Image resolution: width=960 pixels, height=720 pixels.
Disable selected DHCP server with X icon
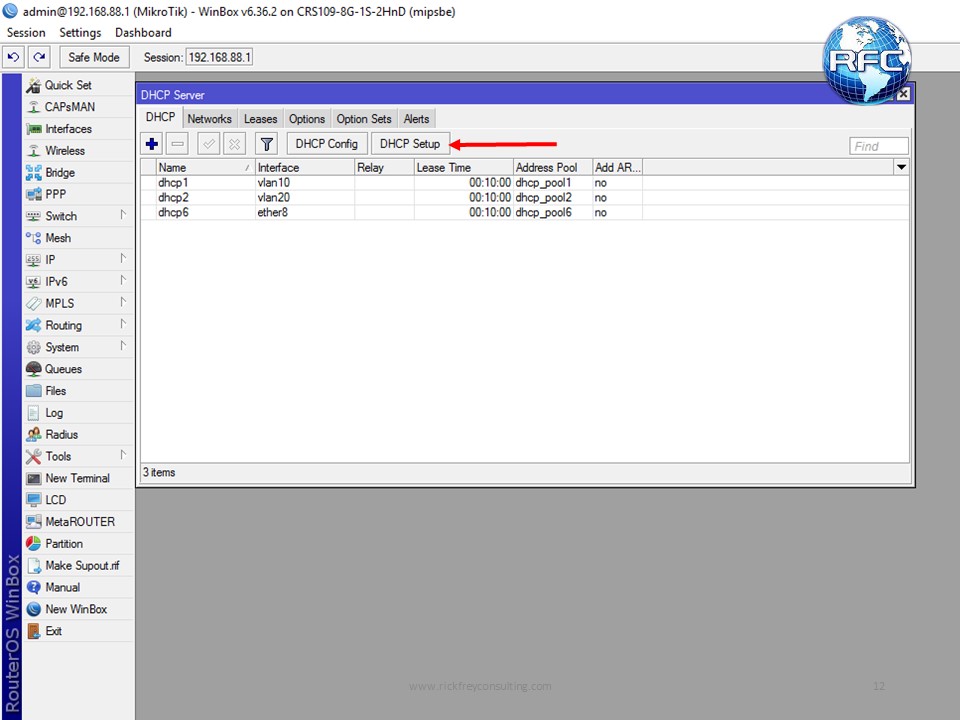click(234, 144)
